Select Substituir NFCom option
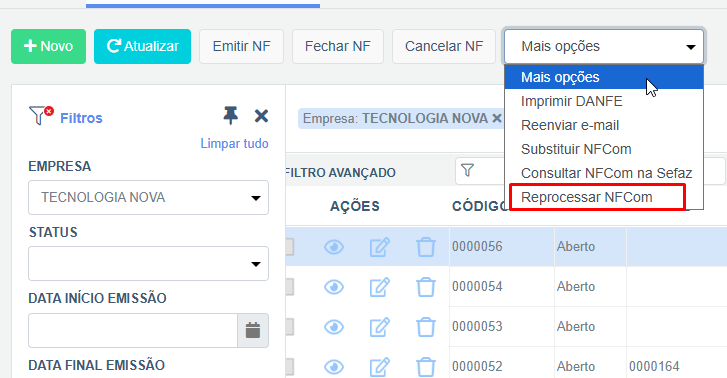The width and height of the screenshot is (727, 378). (604, 149)
